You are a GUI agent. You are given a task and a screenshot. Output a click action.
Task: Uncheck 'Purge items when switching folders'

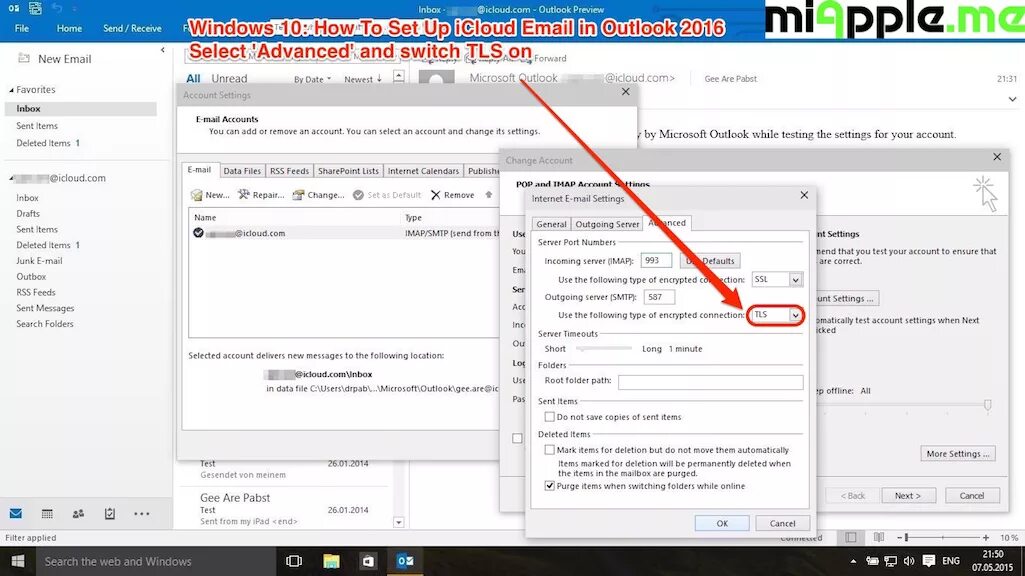click(550, 486)
